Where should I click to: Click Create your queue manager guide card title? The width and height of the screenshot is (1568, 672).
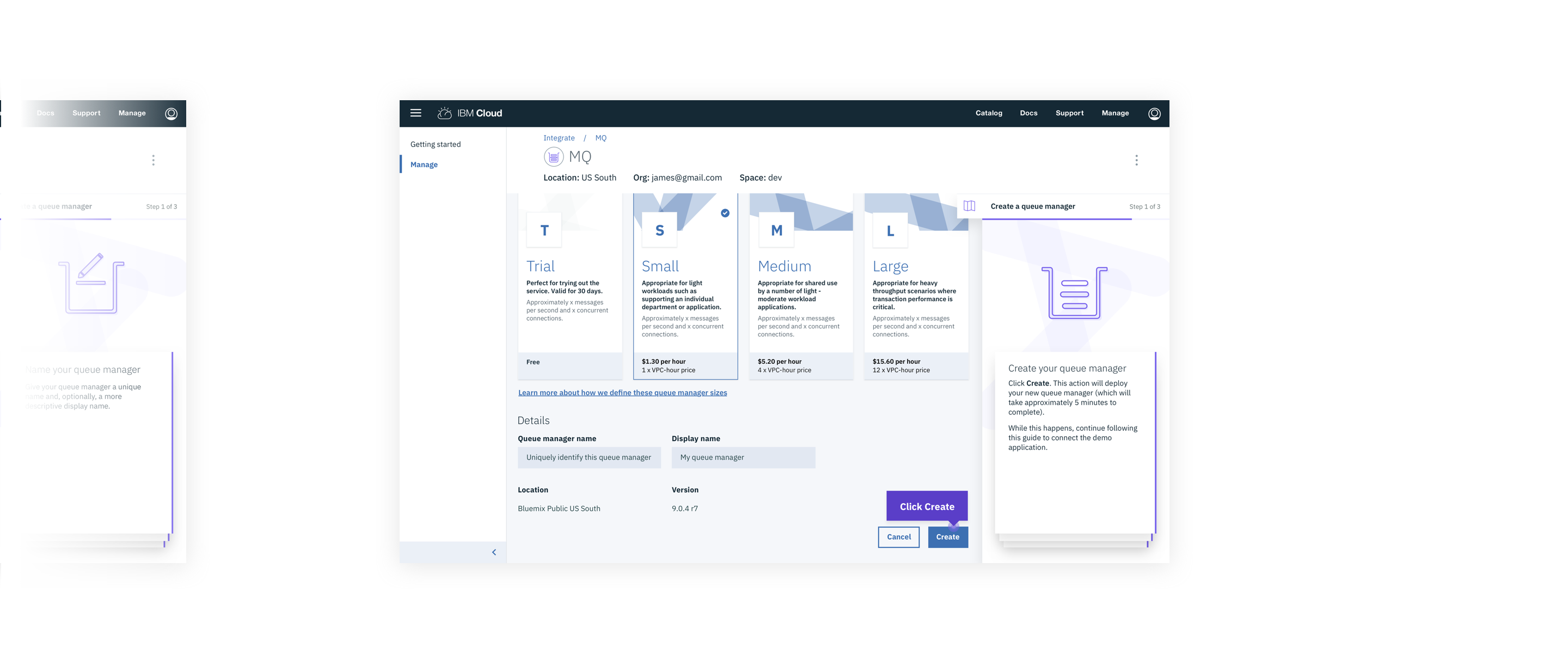click(1067, 368)
